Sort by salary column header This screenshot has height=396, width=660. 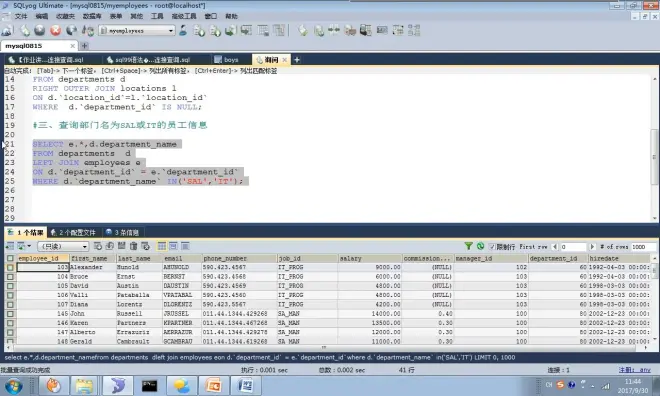tap(370, 258)
